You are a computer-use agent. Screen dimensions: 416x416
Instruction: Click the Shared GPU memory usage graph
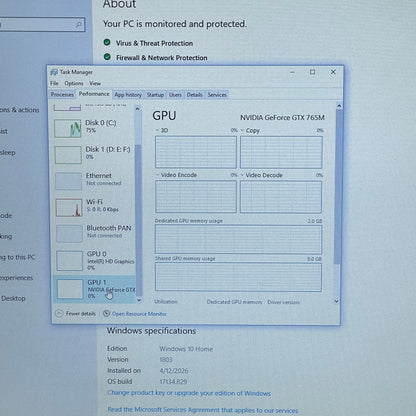coord(238,277)
